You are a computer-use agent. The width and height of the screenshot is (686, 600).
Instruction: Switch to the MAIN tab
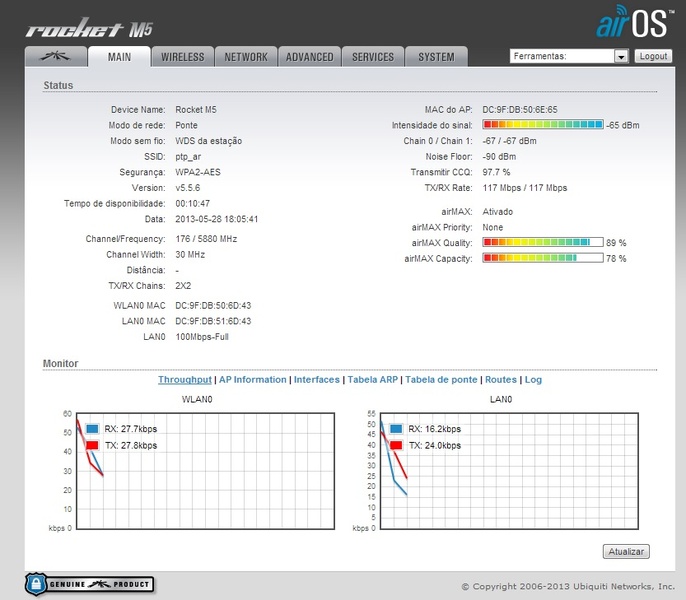tap(119, 57)
